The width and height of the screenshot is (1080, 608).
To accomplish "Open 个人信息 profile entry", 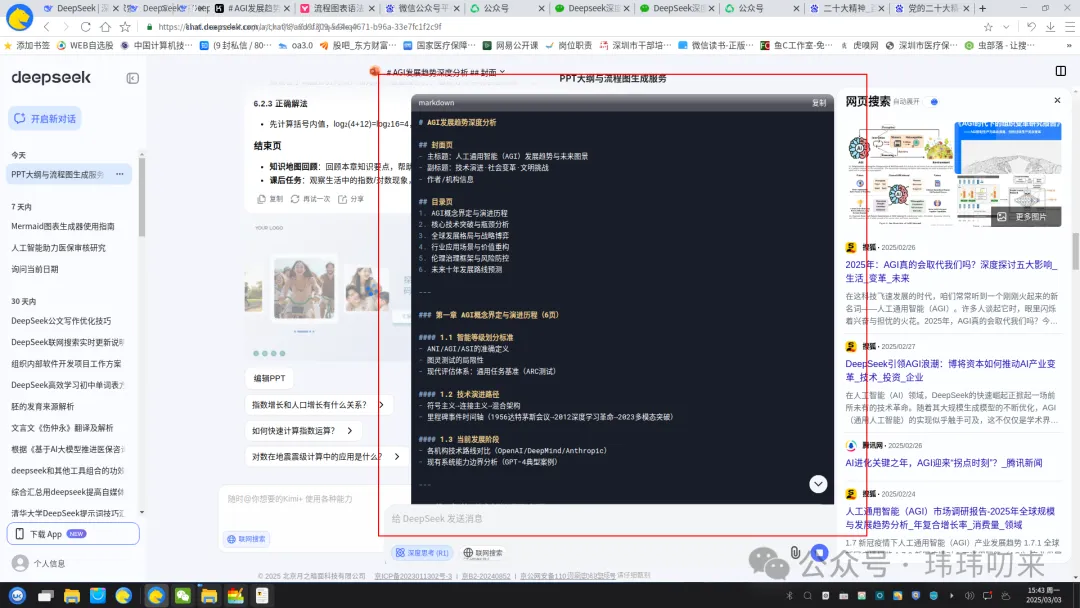I will [x=40, y=563].
